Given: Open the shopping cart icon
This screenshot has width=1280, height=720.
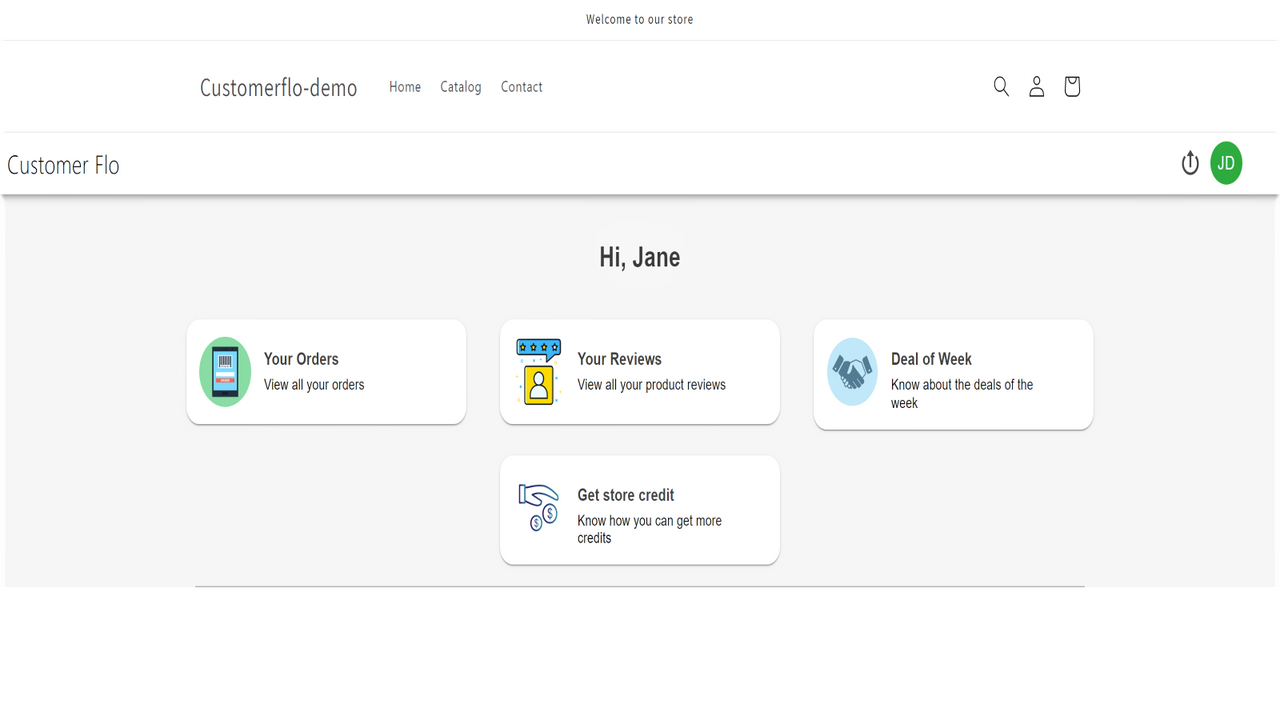Looking at the screenshot, I should point(1071,86).
